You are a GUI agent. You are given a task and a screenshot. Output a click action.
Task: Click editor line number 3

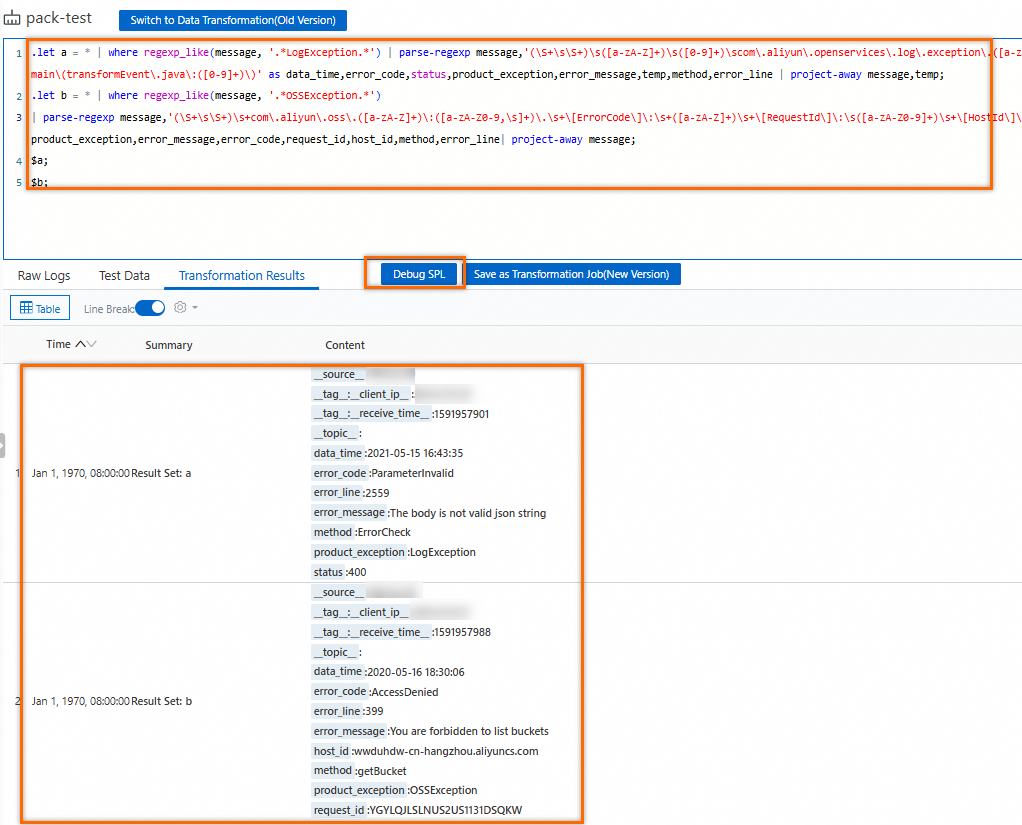[19, 117]
